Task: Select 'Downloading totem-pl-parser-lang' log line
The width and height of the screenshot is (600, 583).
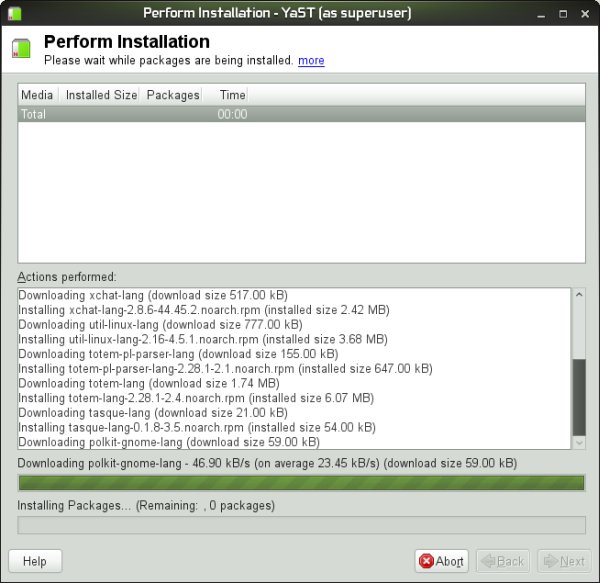Action: click(x=178, y=354)
